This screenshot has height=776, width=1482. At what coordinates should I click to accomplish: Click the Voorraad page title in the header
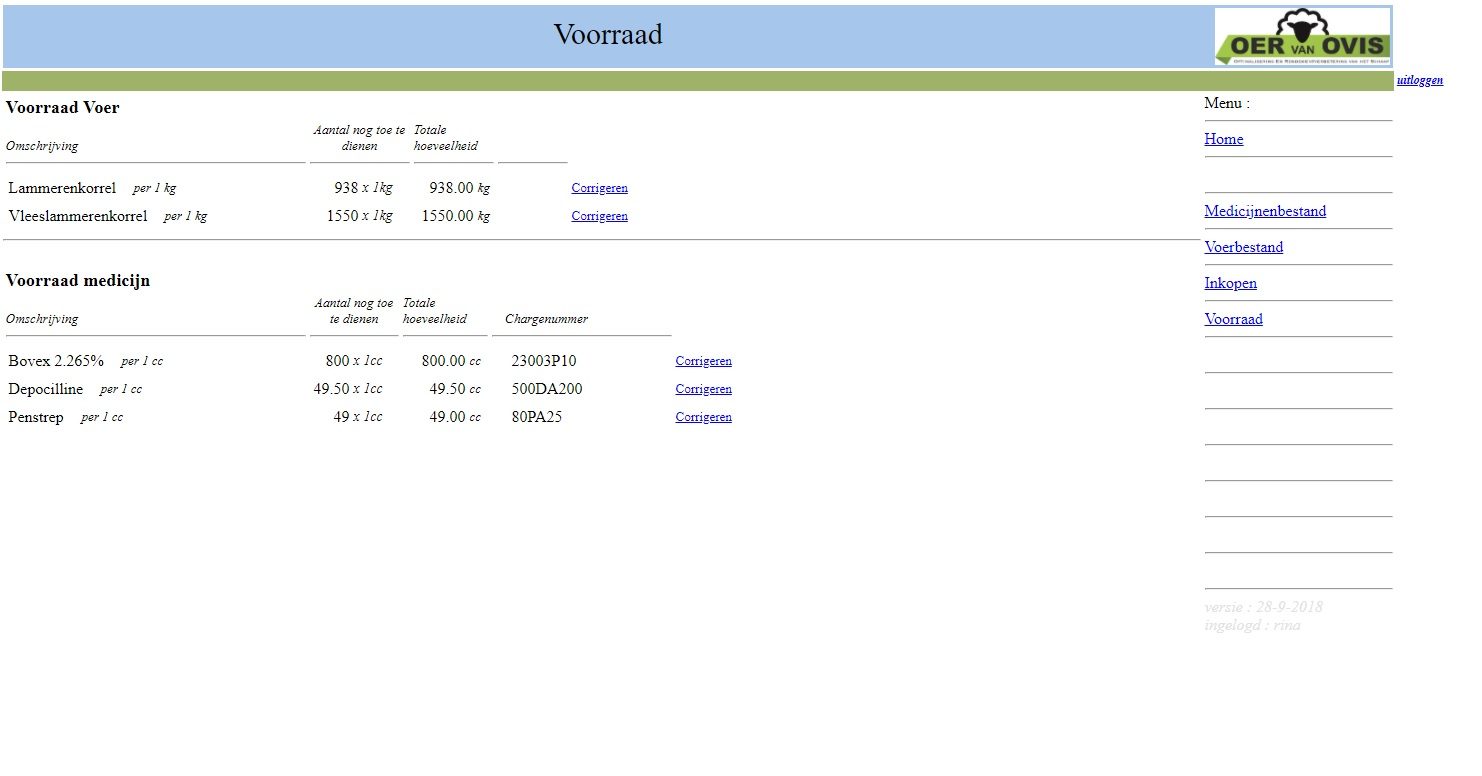point(608,35)
